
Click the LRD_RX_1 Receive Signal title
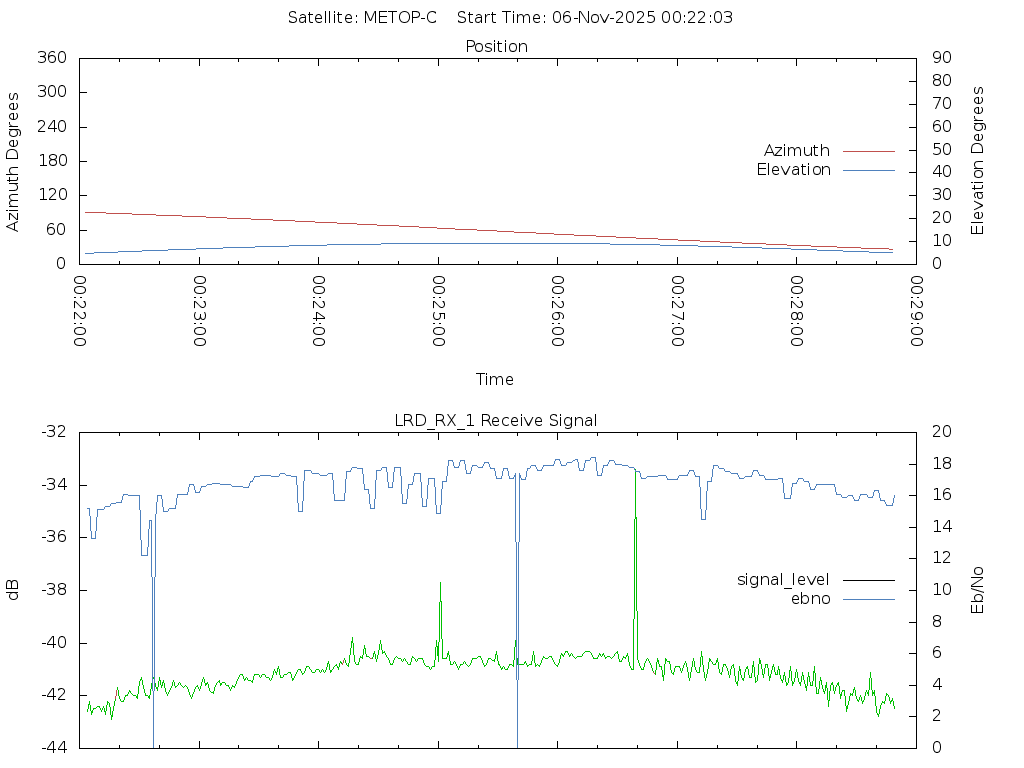click(x=496, y=421)
